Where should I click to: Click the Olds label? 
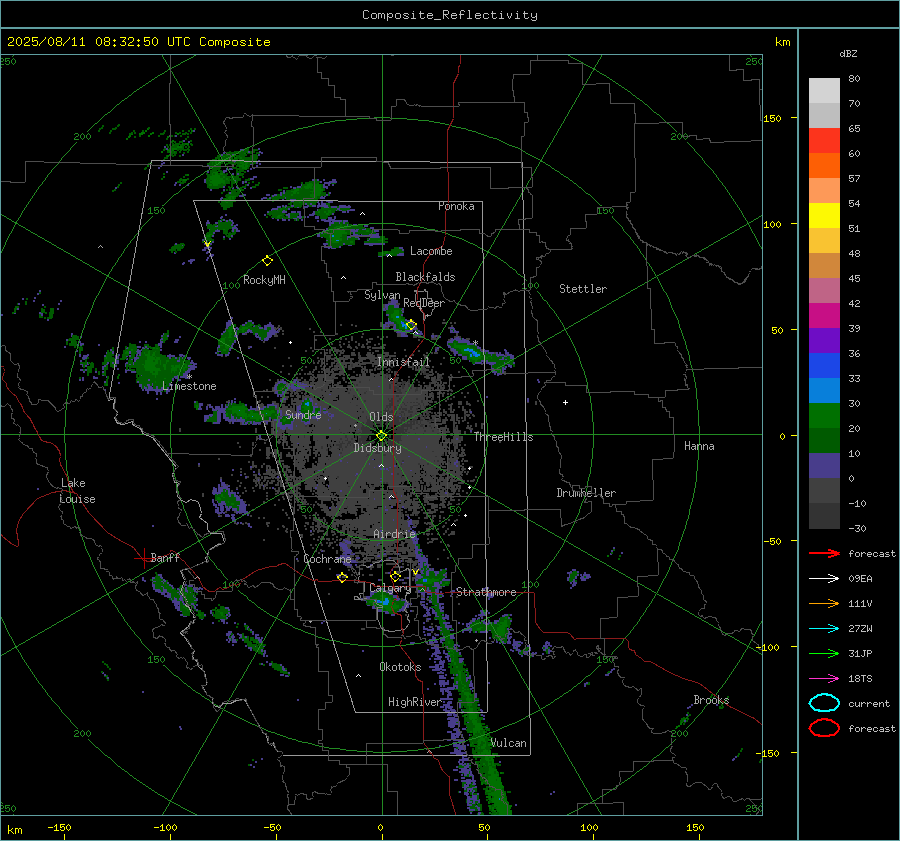pos(381,417)
